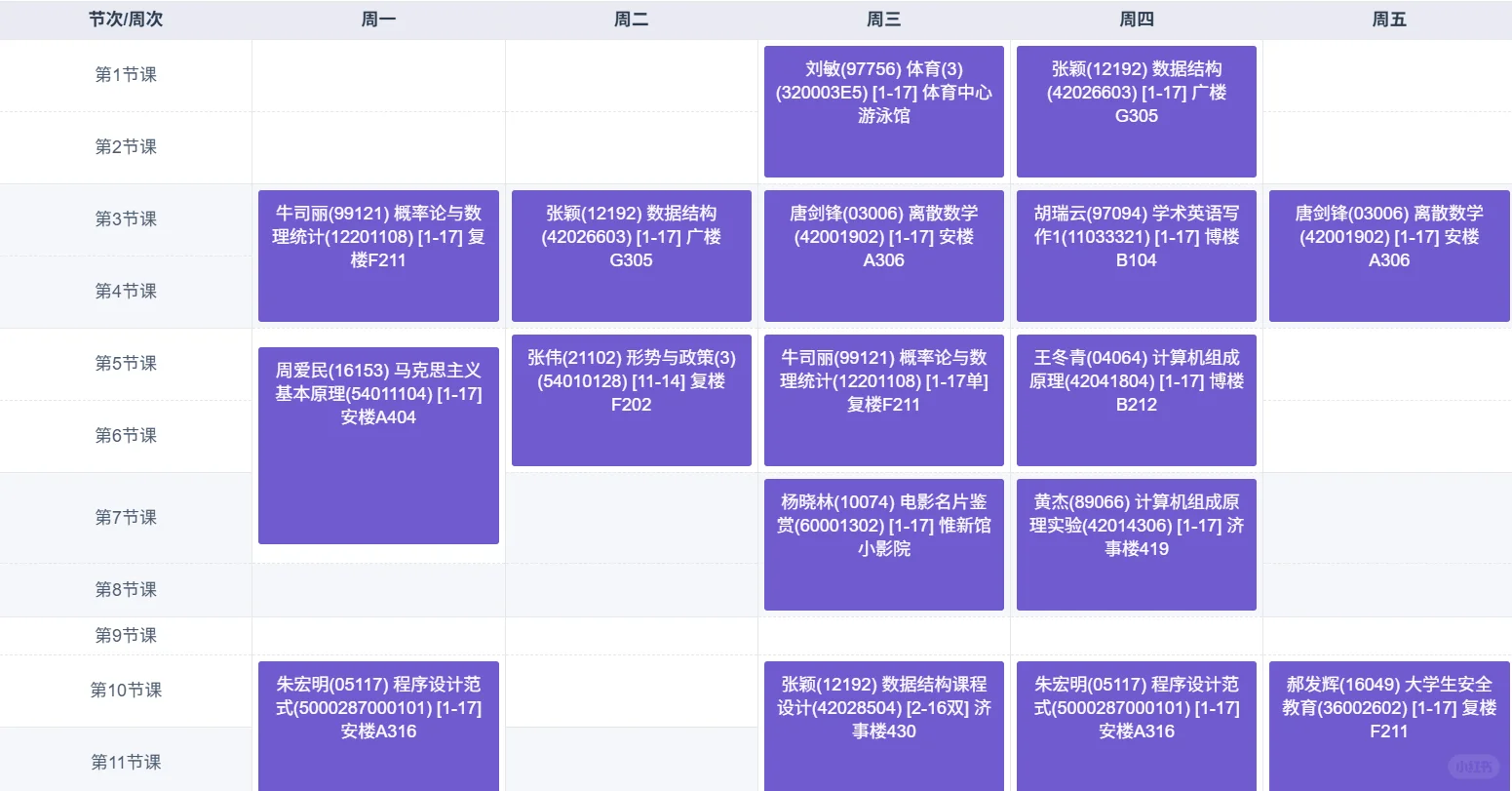Open the 杨晓林 电影名片鉴赏 class block
1512x791 pixels.
883,543
